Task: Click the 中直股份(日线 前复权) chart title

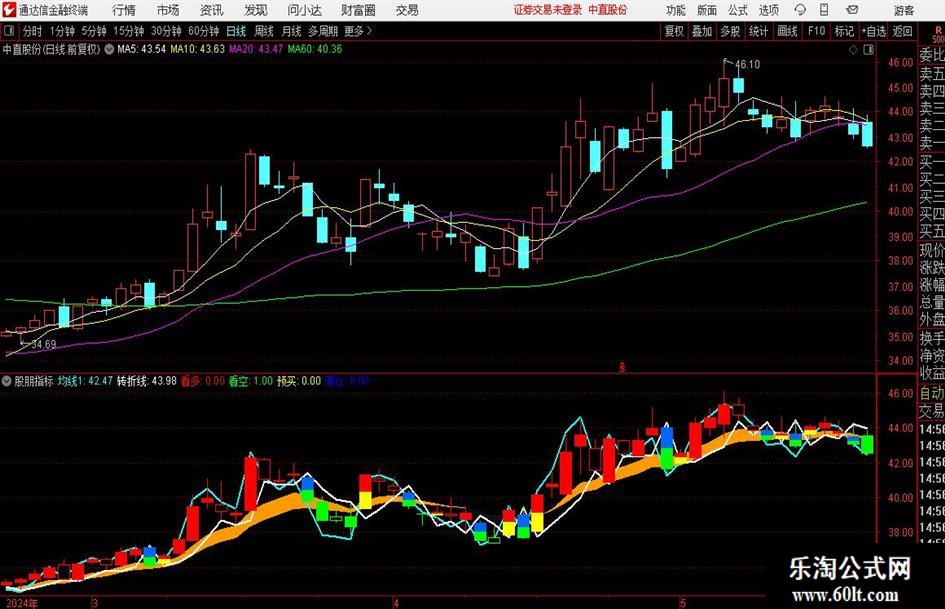Action: click(51, 49)
